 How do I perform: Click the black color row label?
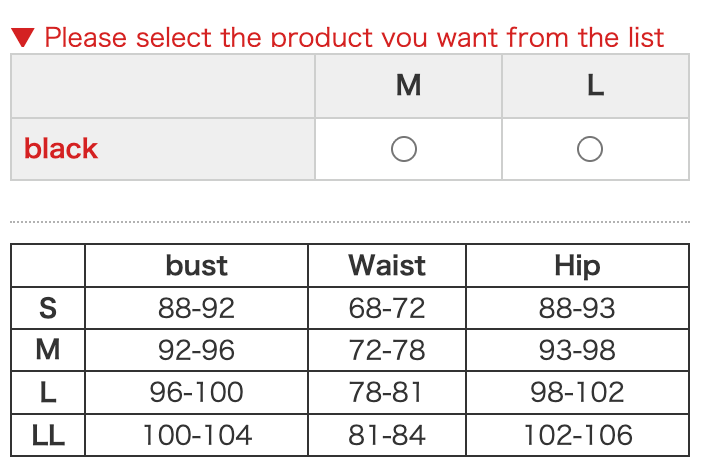(x=61, y=149)
